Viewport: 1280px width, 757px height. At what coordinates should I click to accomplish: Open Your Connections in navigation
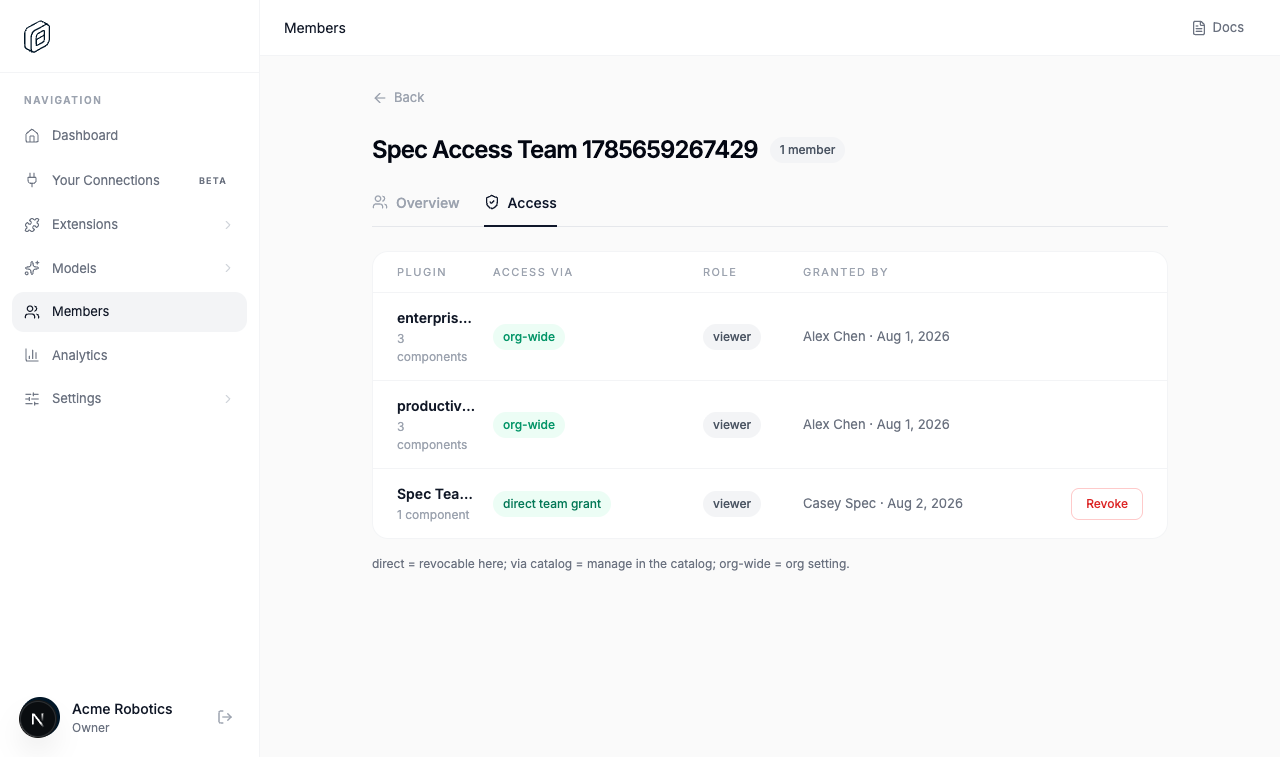(x=129, y=180)
